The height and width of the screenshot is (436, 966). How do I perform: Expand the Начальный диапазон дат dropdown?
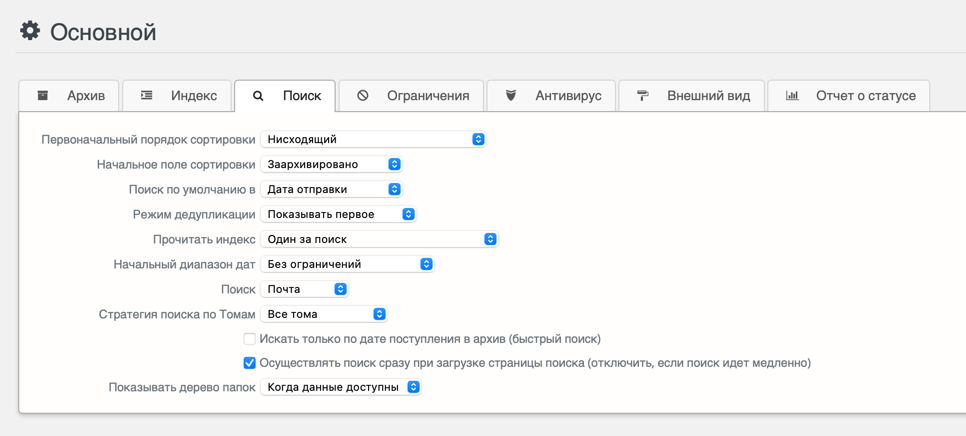[x=347, y=264]
